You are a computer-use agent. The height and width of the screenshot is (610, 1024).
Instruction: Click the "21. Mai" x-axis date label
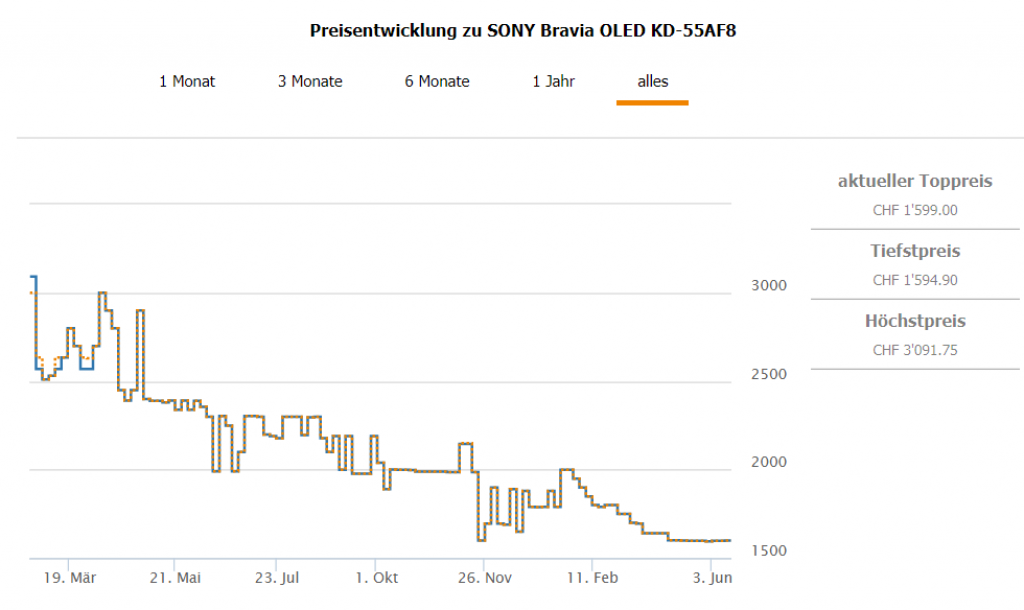coord(176,578)
